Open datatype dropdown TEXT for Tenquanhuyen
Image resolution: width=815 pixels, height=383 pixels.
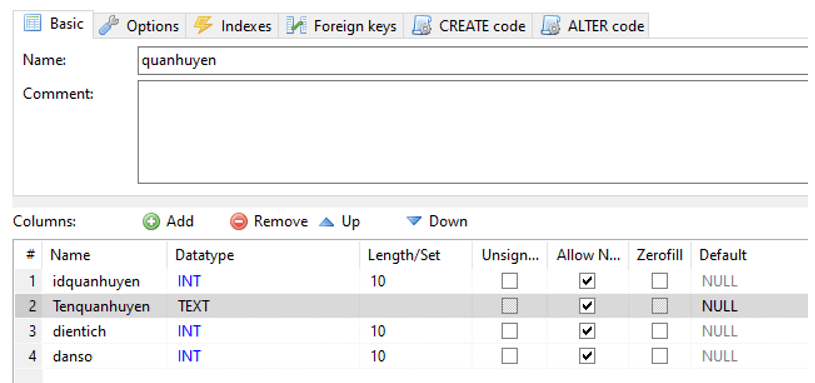(x=193, y=306)
